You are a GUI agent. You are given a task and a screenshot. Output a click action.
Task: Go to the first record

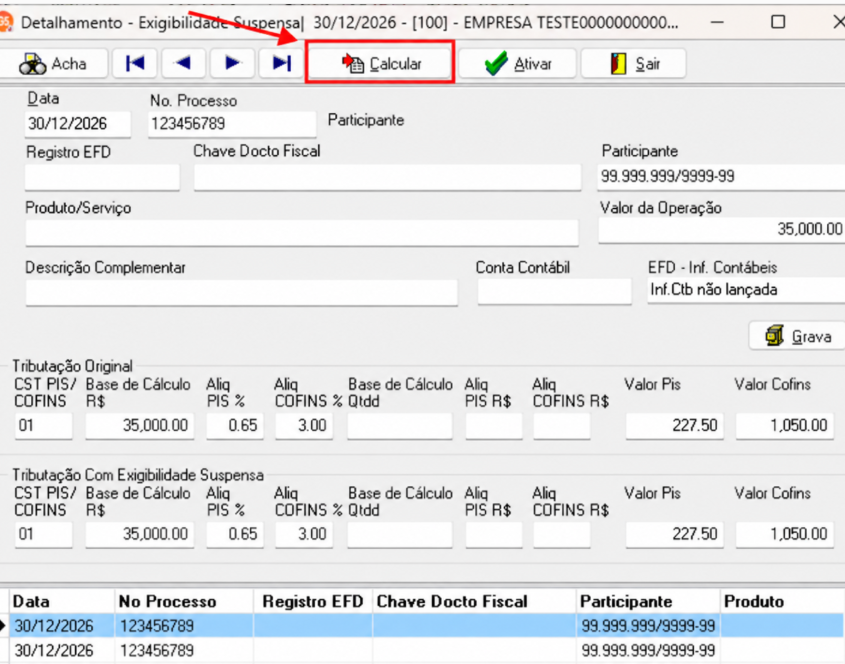[x=135, y=64]
